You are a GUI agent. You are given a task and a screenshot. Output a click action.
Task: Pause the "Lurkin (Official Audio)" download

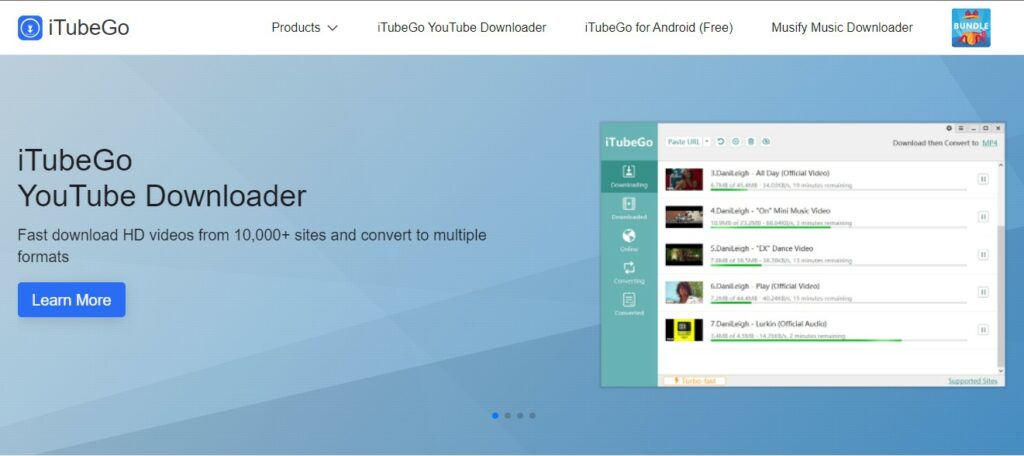point(983,330)
